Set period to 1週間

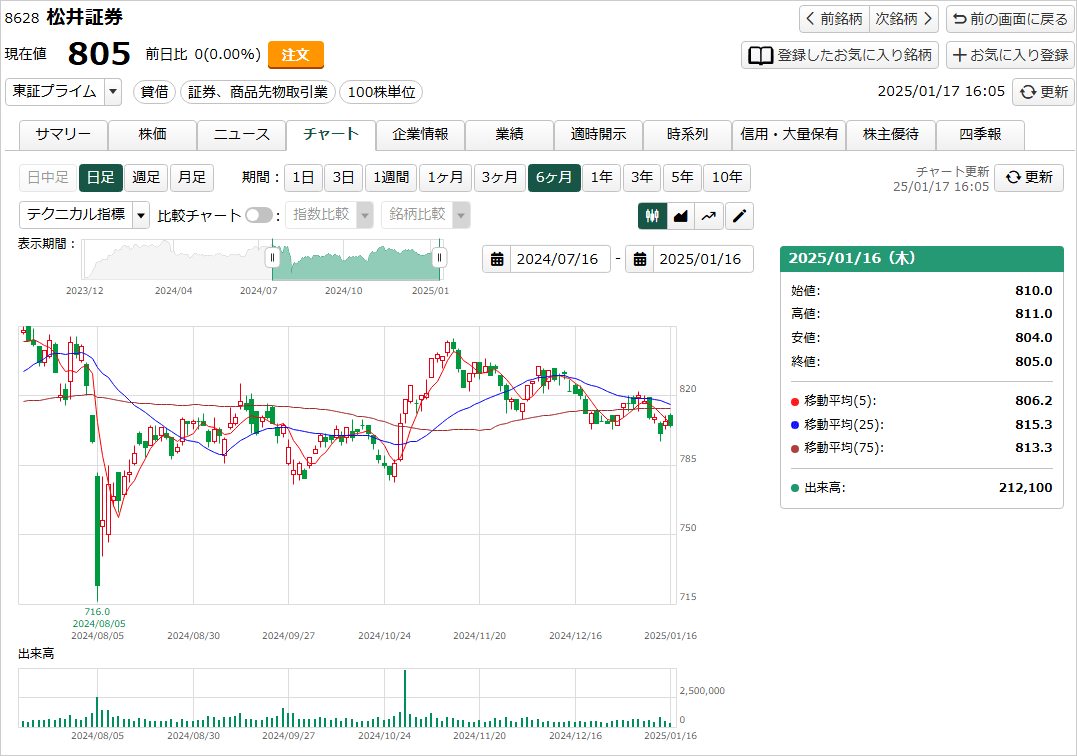click(x=391, y=178)
